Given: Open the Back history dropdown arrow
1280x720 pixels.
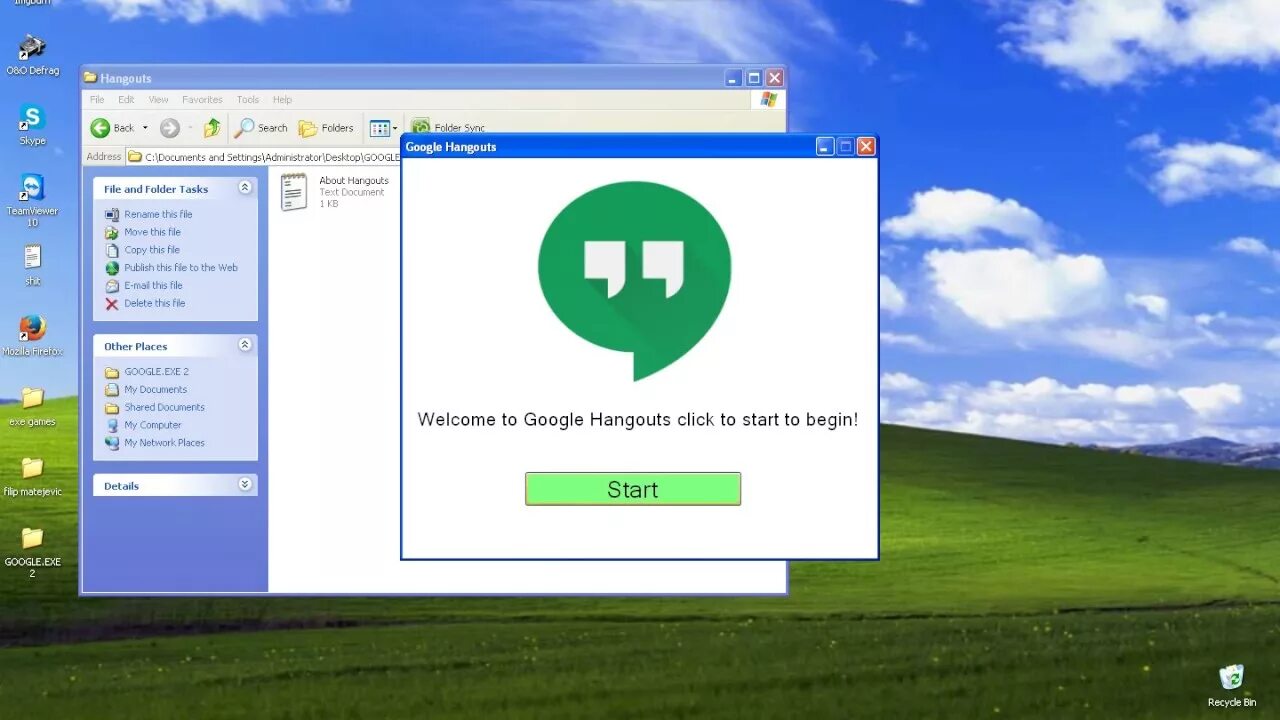Looking at the screenshot, I should coord(145,128).
